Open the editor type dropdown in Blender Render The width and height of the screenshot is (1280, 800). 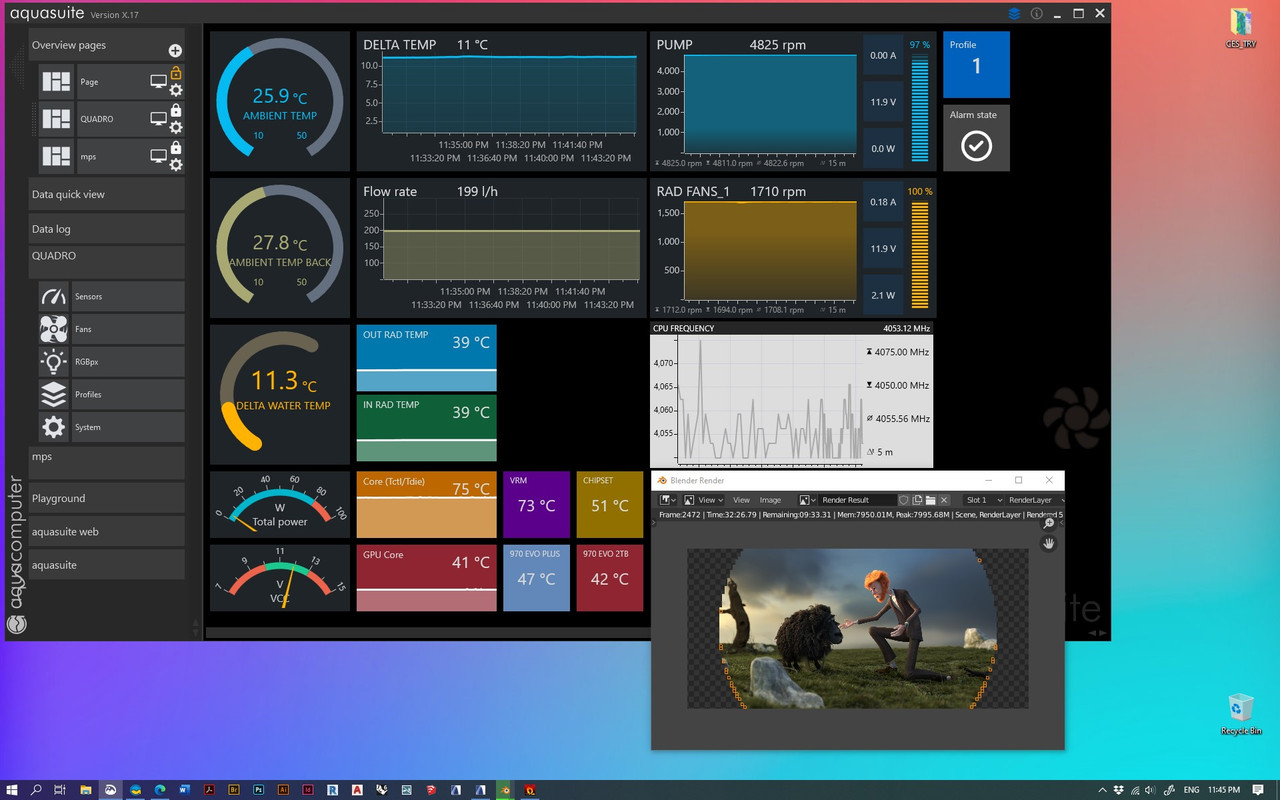(x=668, y=500)
